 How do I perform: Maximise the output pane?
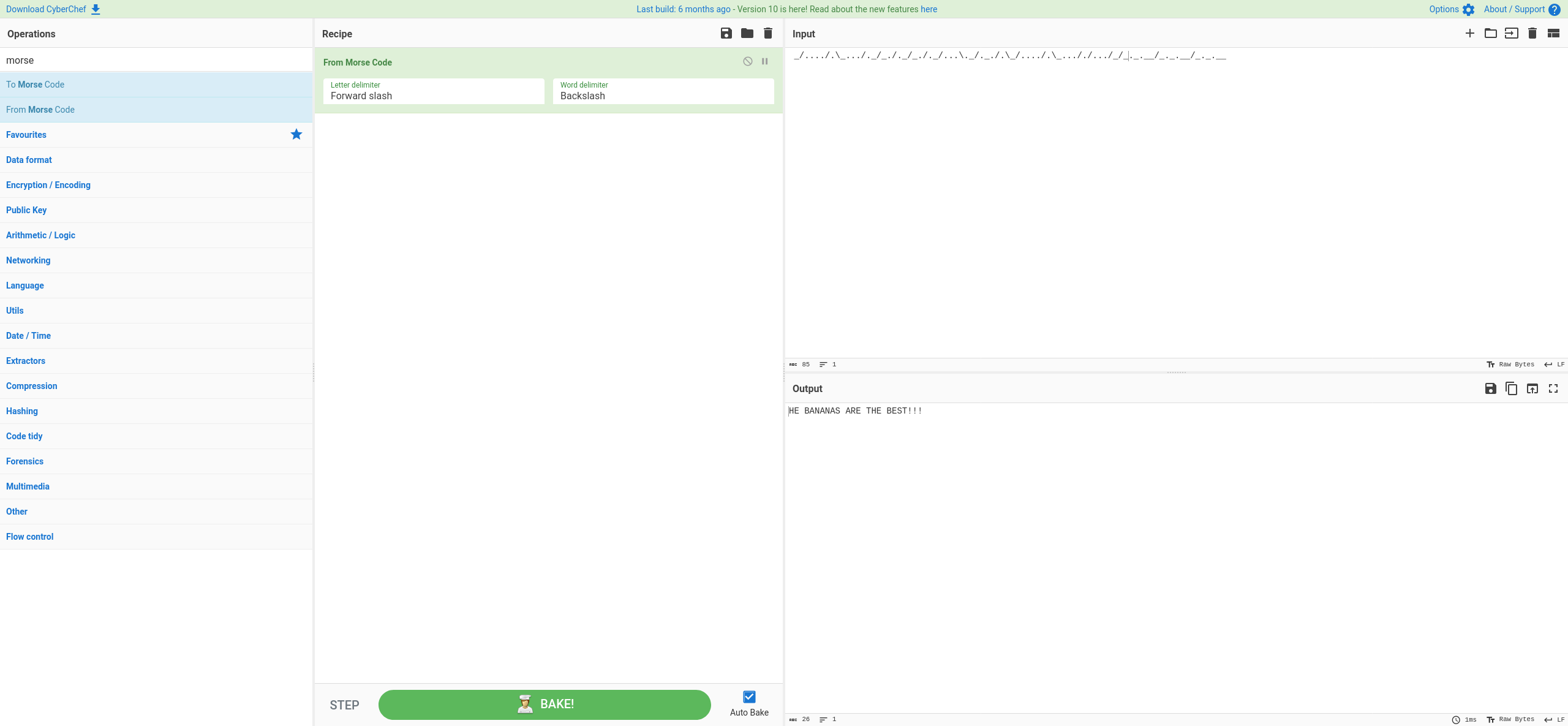click(x=1553, y=388)
